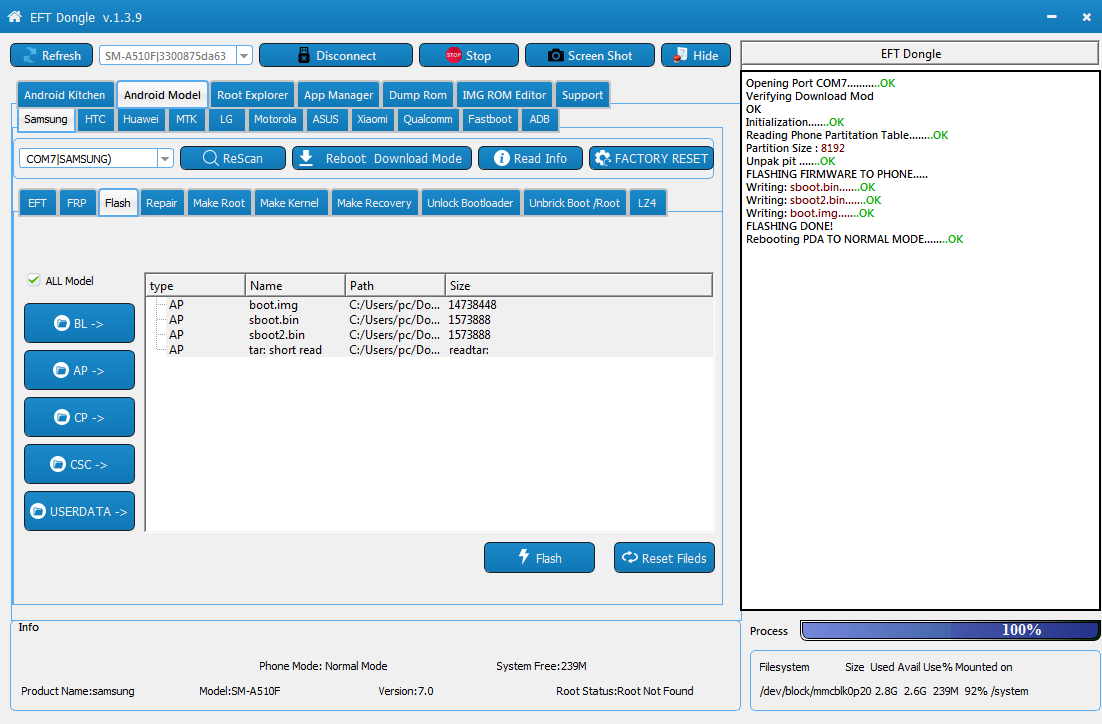
Task: Select the MTK tab
Action: (186, 119)
